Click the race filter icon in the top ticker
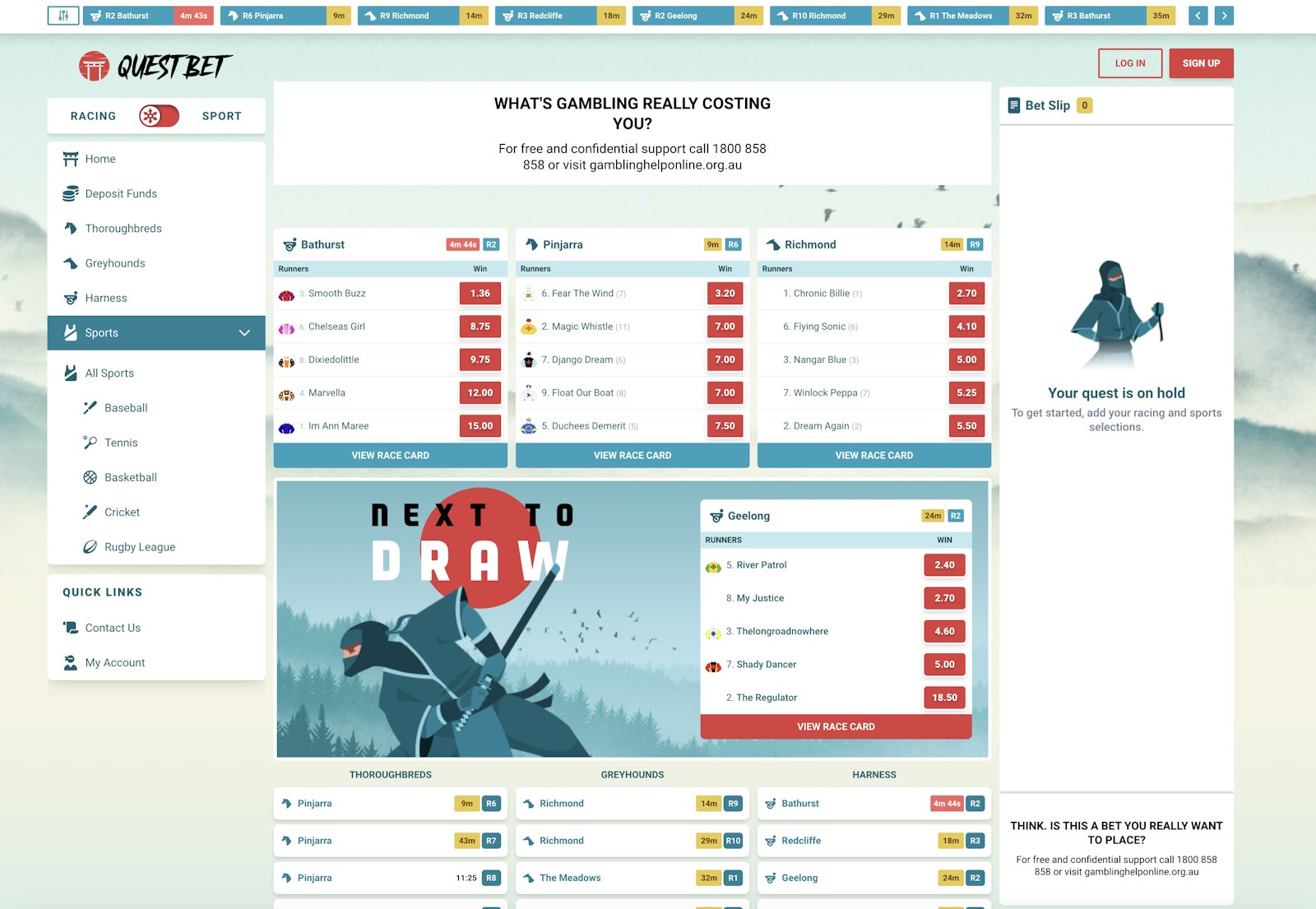Image resolution: width=1316 pixels, height=909 pixels. click(x=63, y=15)
